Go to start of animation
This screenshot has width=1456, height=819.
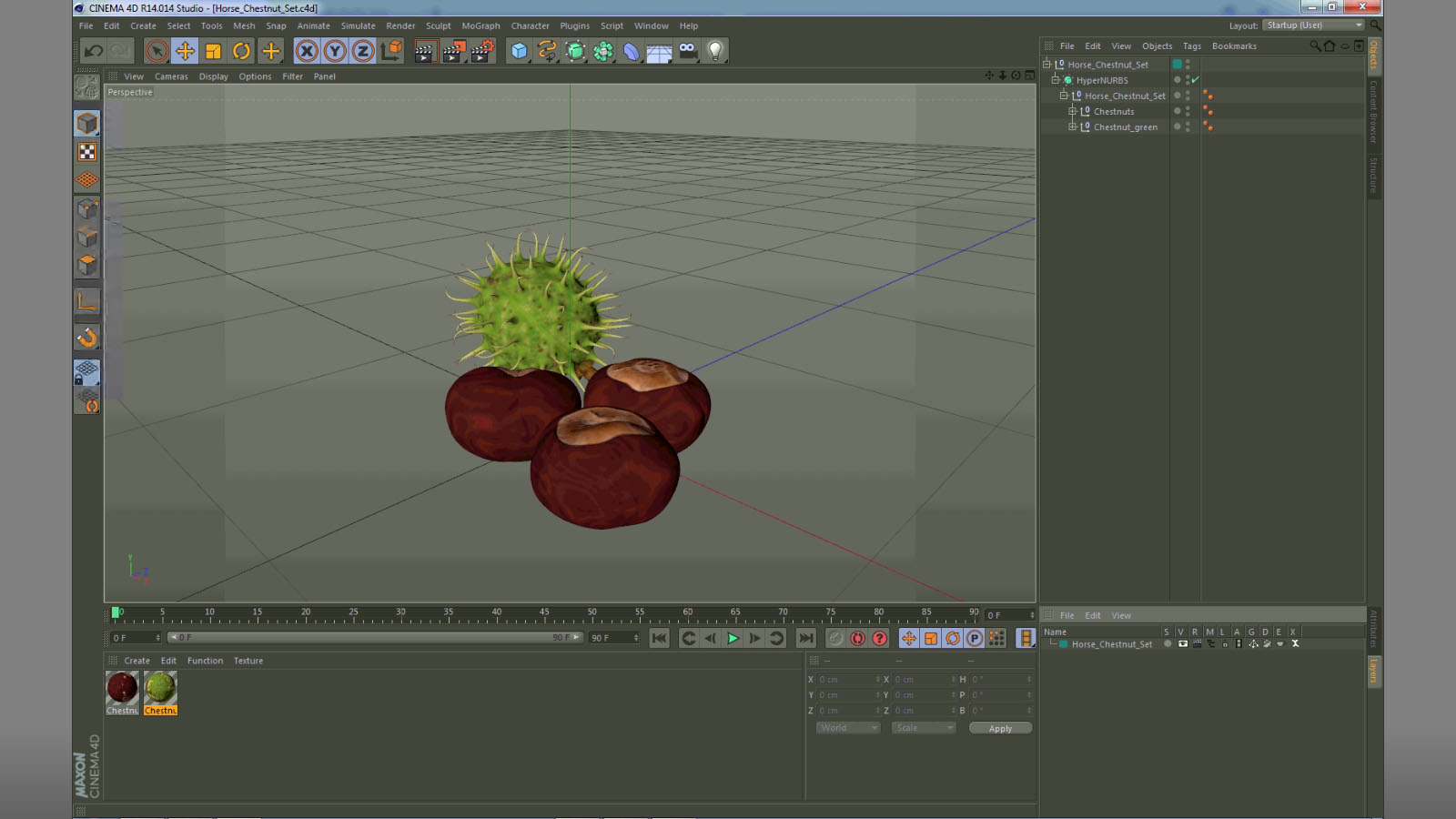[660, 638]
